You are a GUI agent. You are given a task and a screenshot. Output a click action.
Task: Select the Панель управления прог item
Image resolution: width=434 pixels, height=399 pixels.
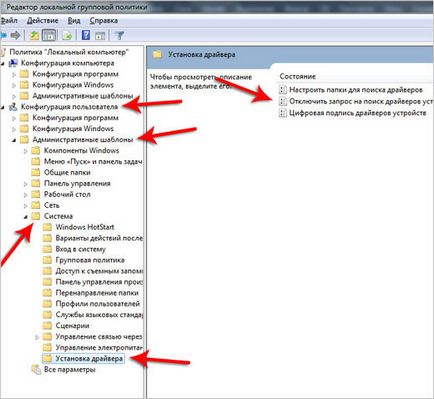99,282
